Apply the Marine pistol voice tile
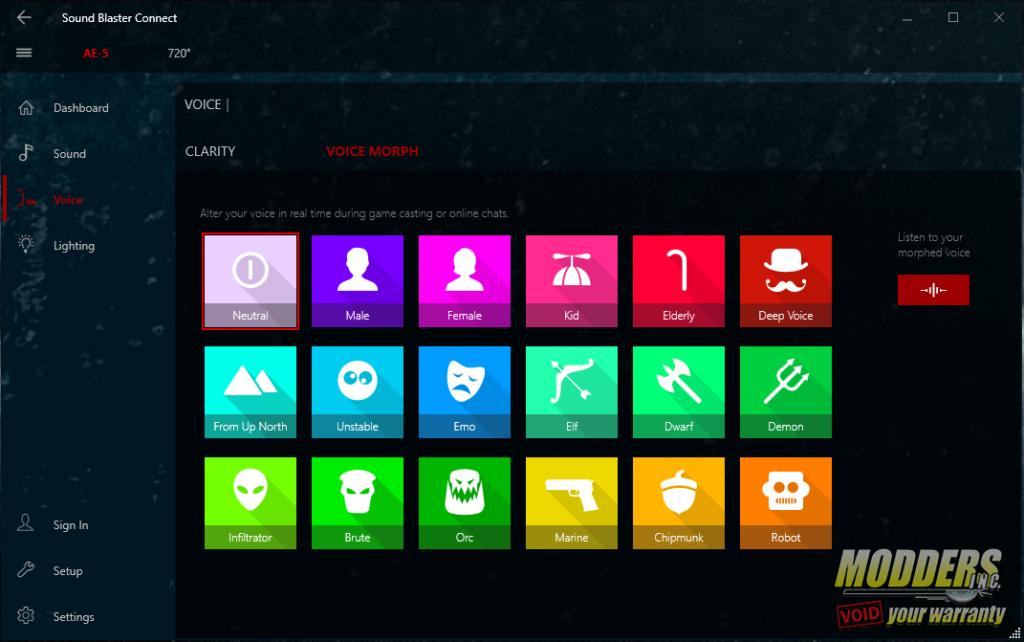The height and width of the screenshot is (642, 1024). (x=571, y=503)
